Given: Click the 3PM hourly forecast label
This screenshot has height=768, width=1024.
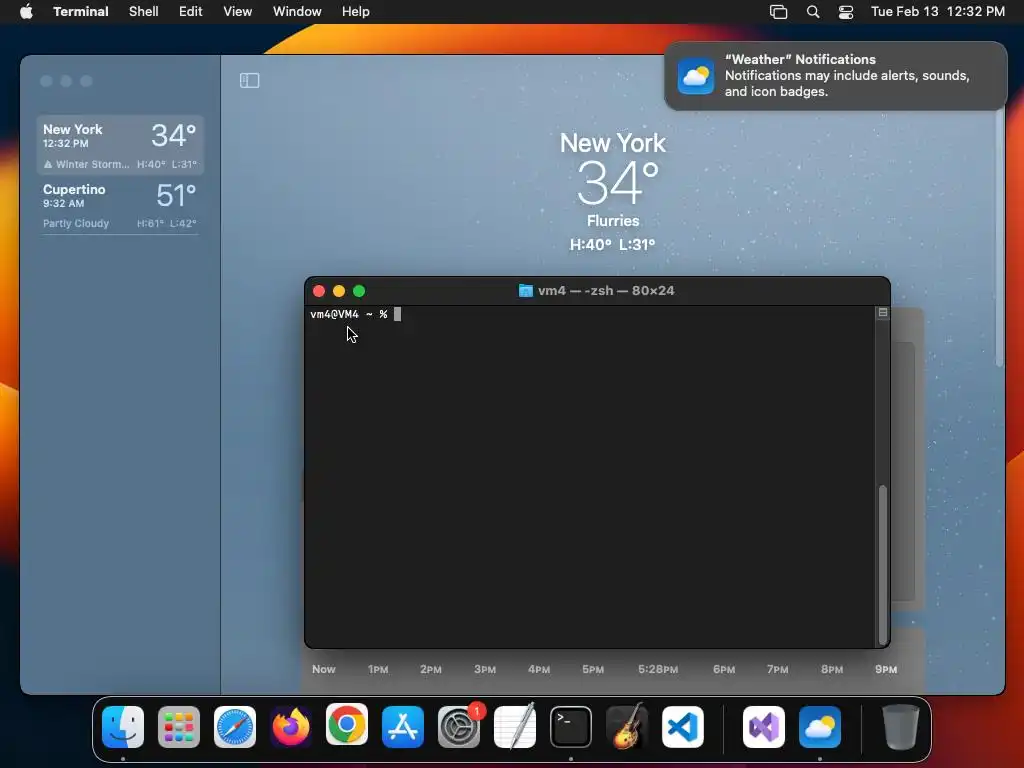Looking at the screenshot, I should [x=485, y=669].
